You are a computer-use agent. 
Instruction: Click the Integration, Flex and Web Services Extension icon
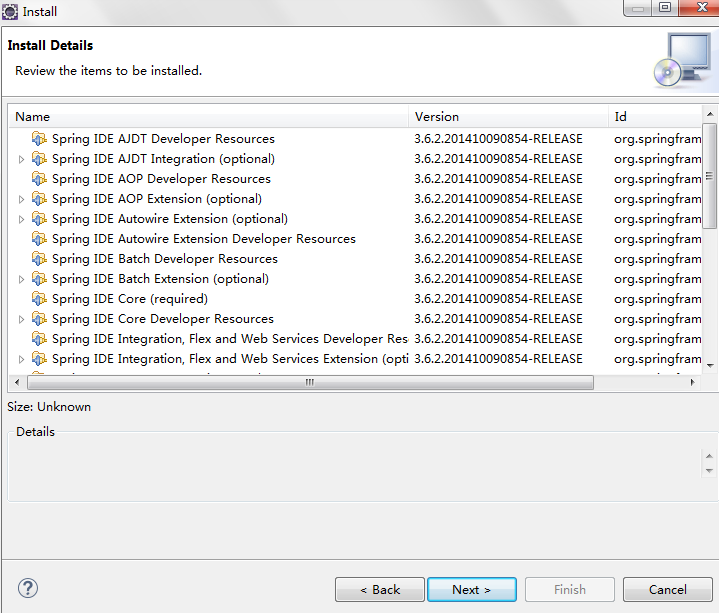pos(39,359)
